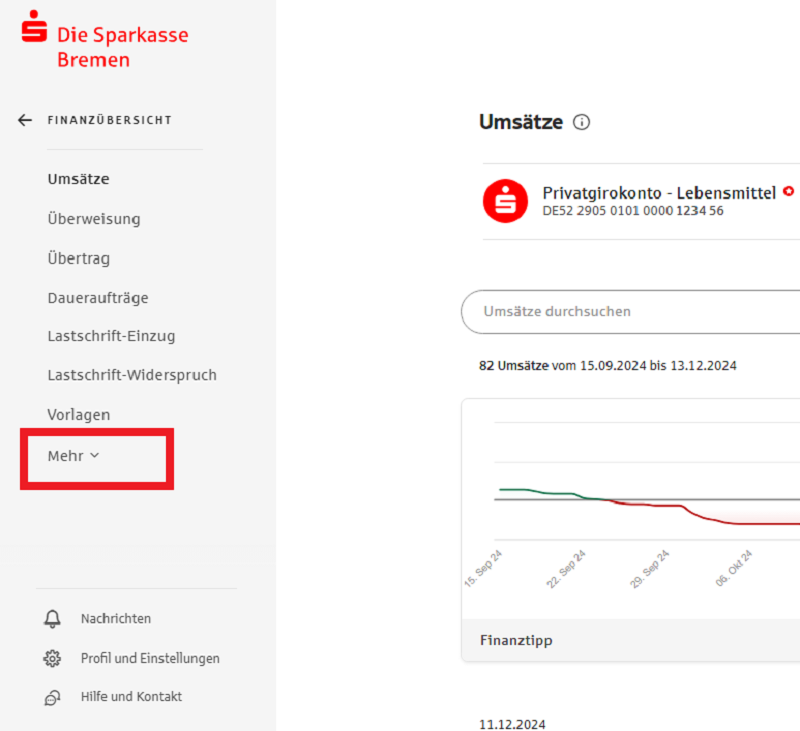Viewport: 800px width, 731px height.
Task: Open Lastschrift-Widerspruch
Action: pyautogui.click(x=132, y=375)
